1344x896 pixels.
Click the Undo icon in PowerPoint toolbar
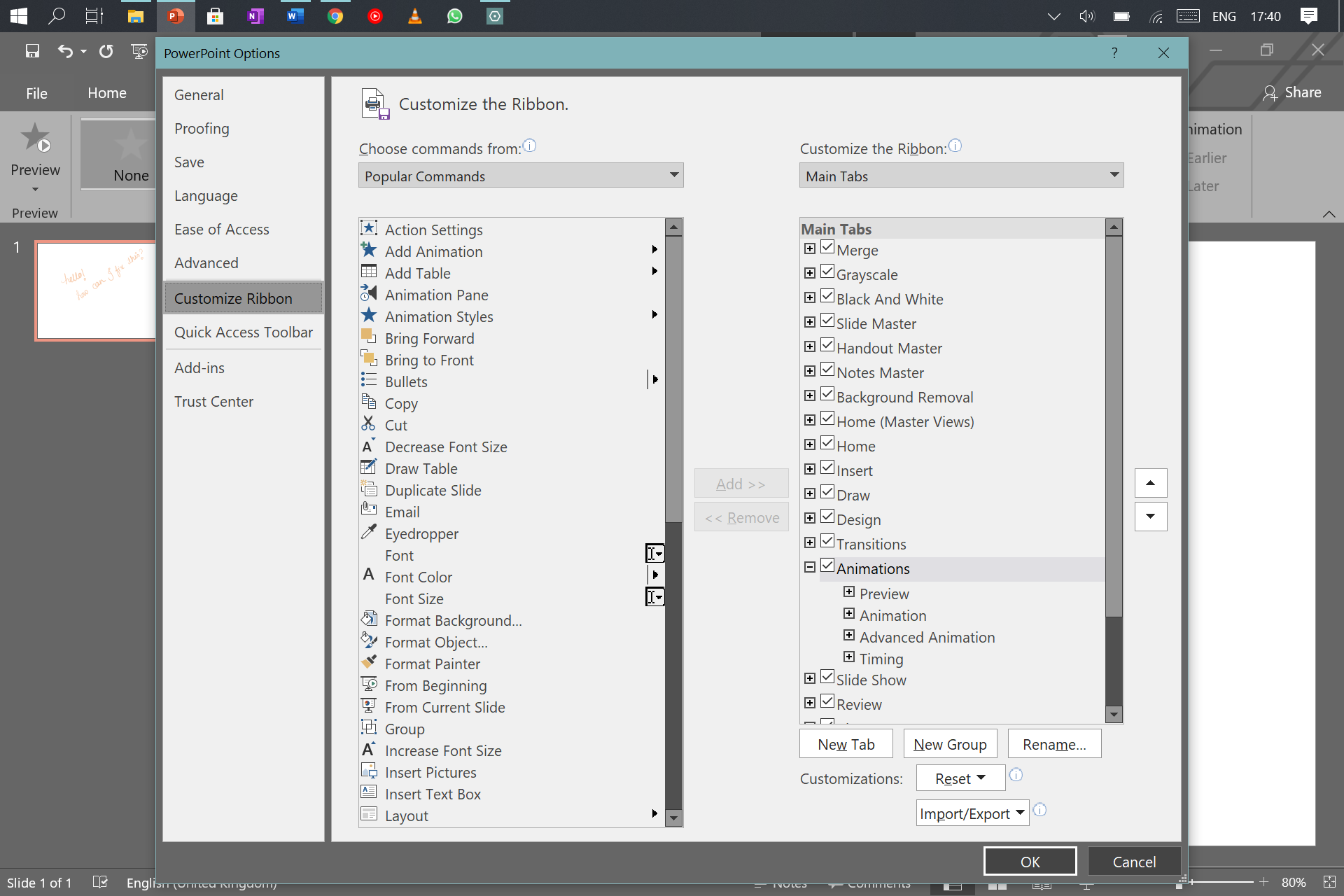click(65, 51)
